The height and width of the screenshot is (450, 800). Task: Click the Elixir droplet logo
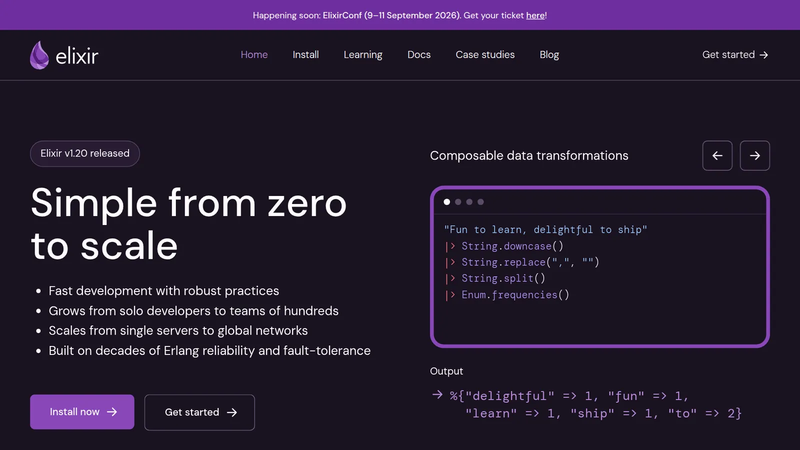pos(39,55)
